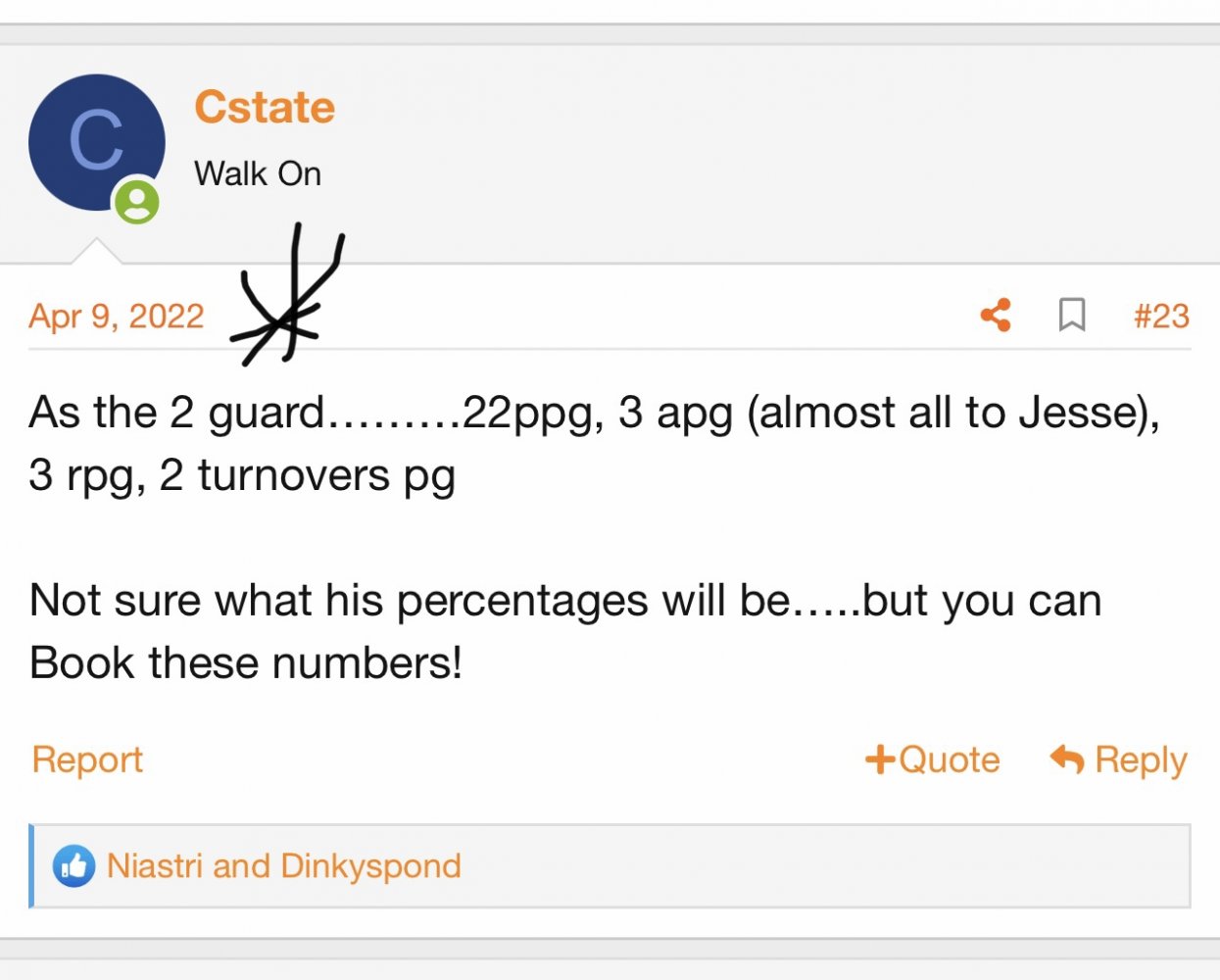1220x980 pixels.
Task: Click Cstate's circular avatar
Action: click(x=96, y=142)
